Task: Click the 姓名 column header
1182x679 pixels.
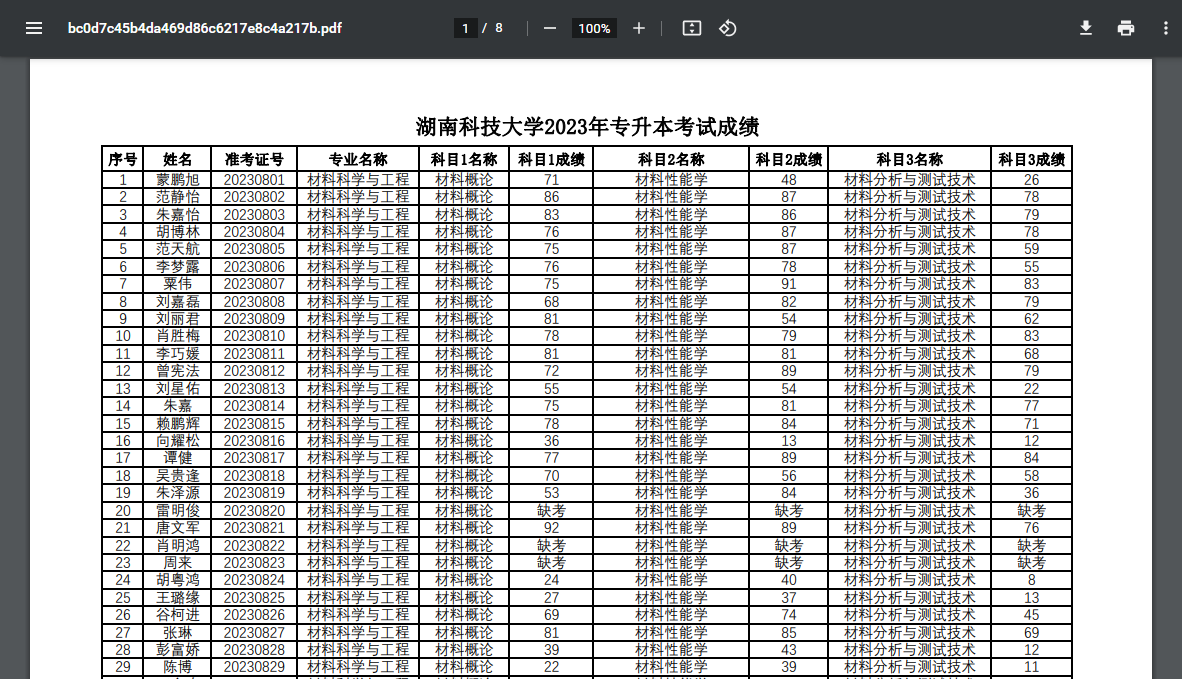Action: pyautogui.click(x=177, y=159)
